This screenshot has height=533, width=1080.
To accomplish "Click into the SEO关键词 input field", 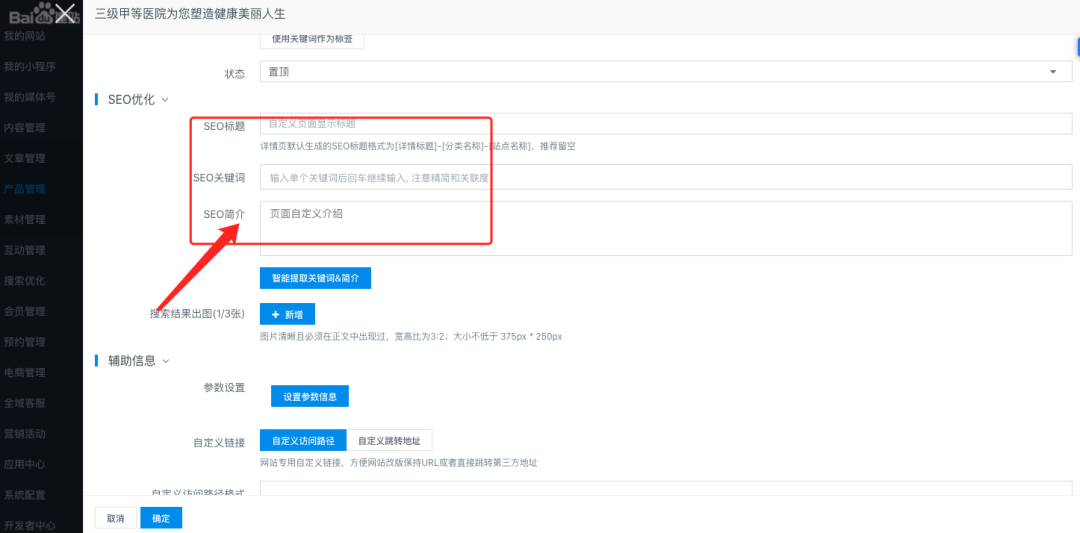I will coord(665,177).
